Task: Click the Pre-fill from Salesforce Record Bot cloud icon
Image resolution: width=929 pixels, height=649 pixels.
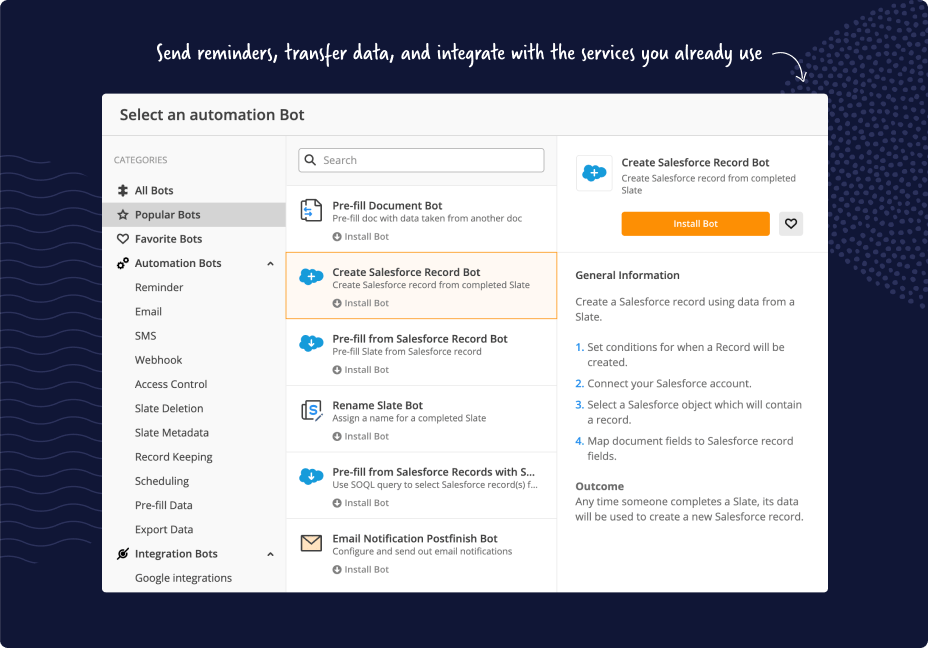Action: 311,343
